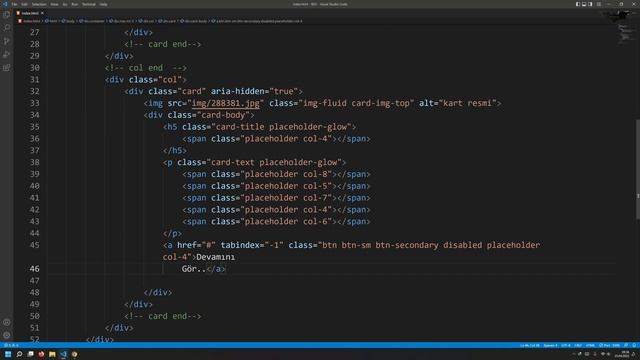Screen dimensions: 640x360
Task: Open the Run menu
Action: 75,4
